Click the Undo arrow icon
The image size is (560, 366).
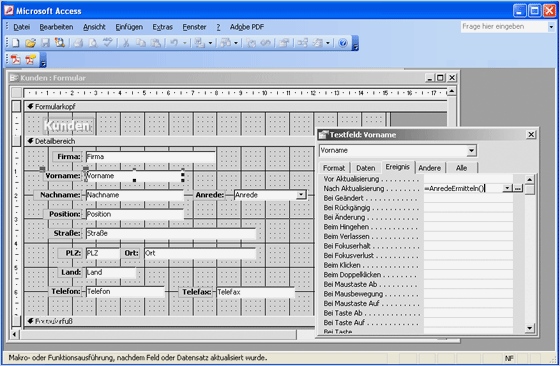coord(174,43)
